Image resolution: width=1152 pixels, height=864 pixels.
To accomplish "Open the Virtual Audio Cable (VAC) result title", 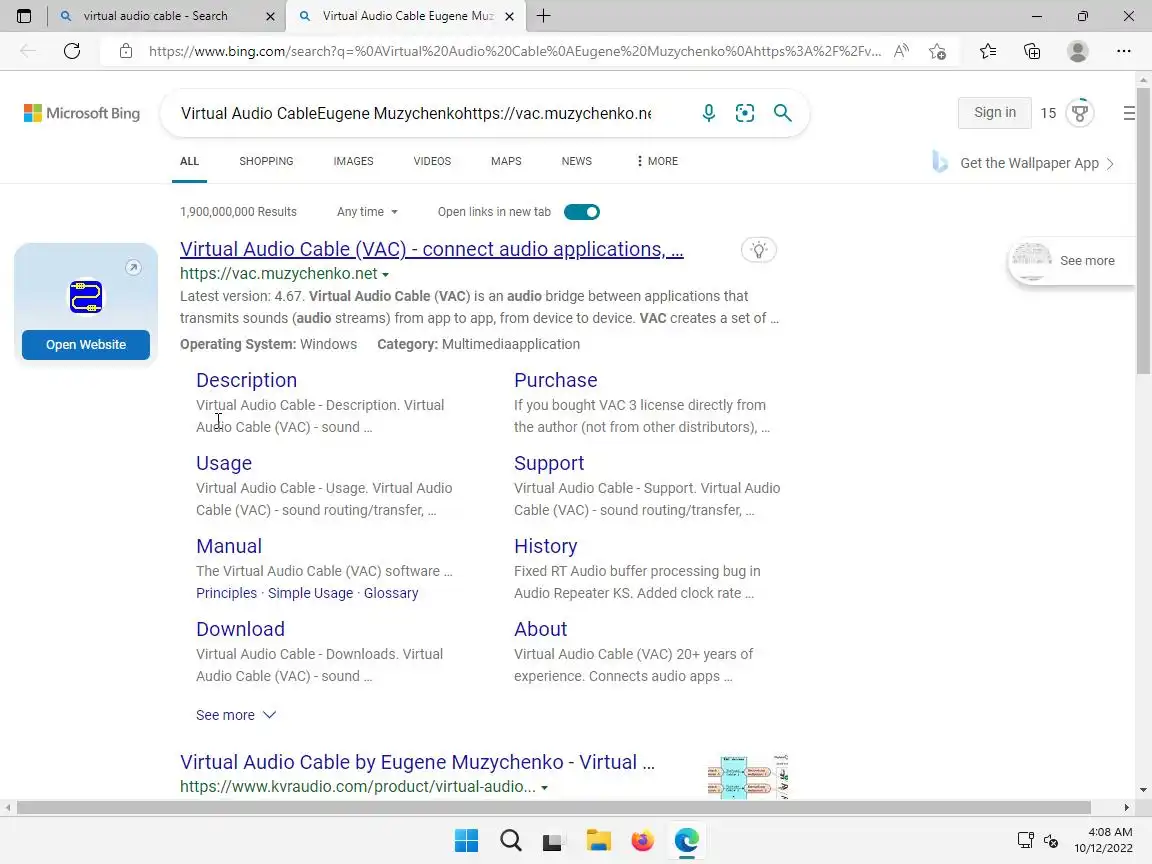I will pos(432,249).
